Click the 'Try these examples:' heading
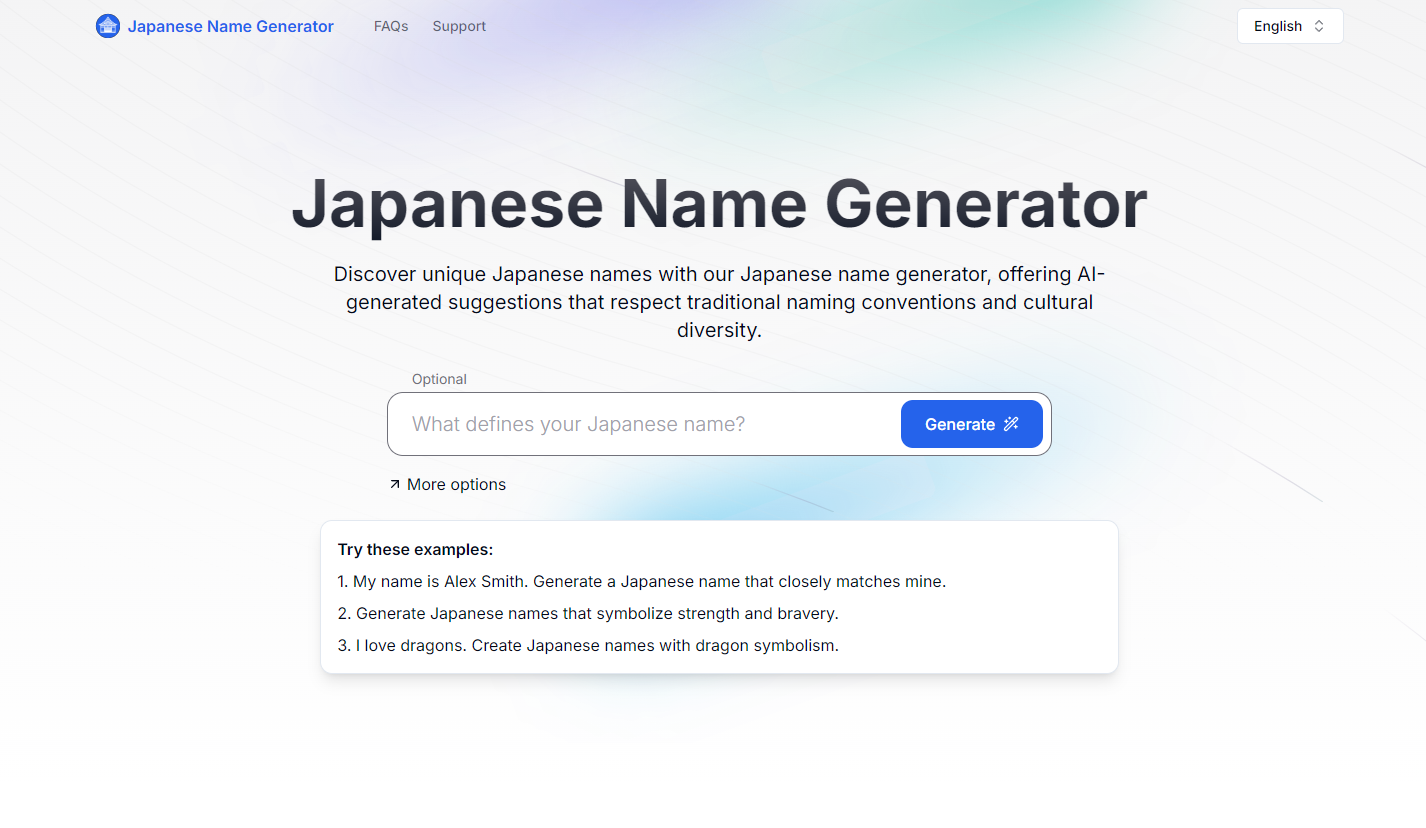Screen dimensions: 1426x828 click(x=416, y=549)
